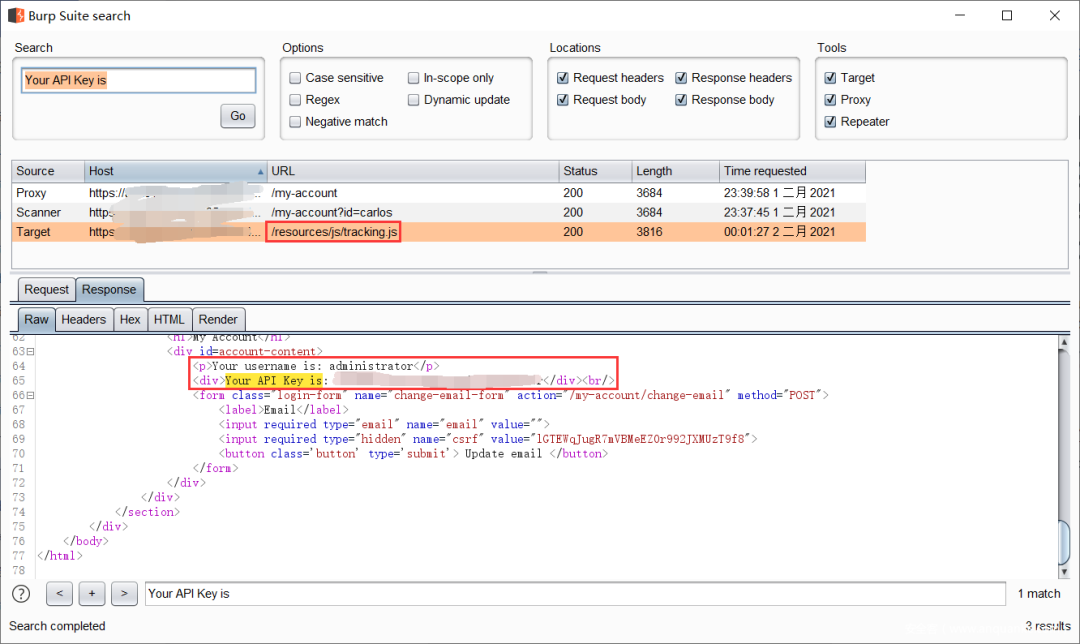Click the bottom 'Your API Key is' search box
1080x644 pixels.
click(575, 594)
